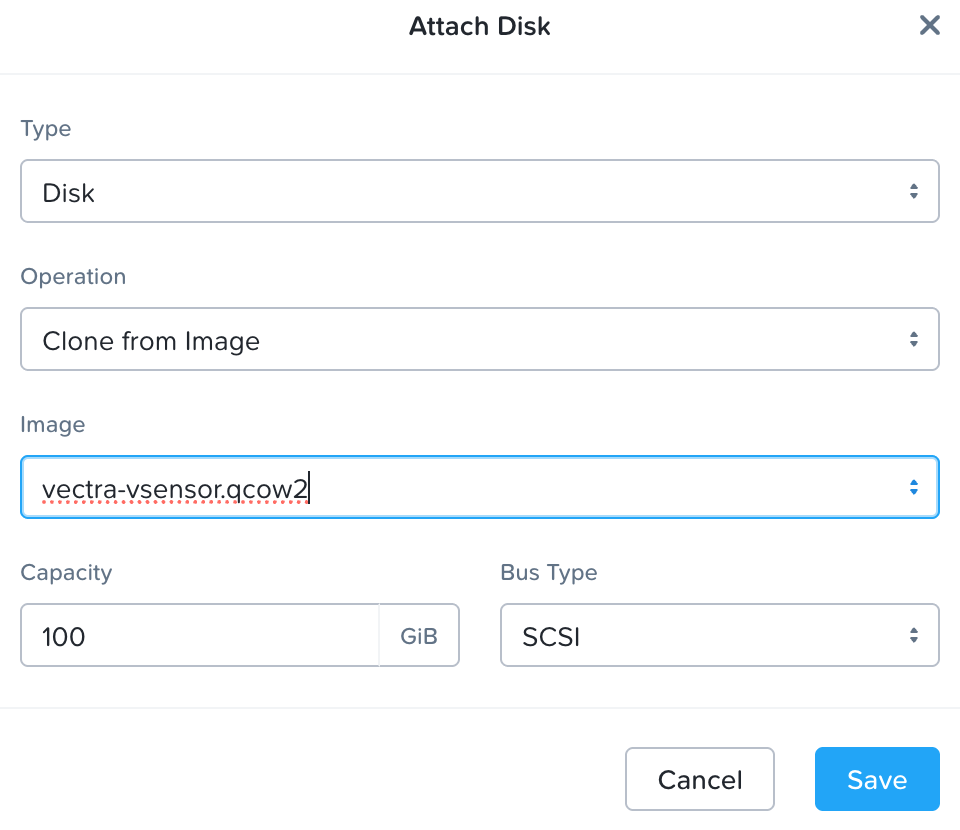The height and width of the screenshot is (830, 960).
Task: Click the Attach Disk dialog title
Action: pos(480,26)
